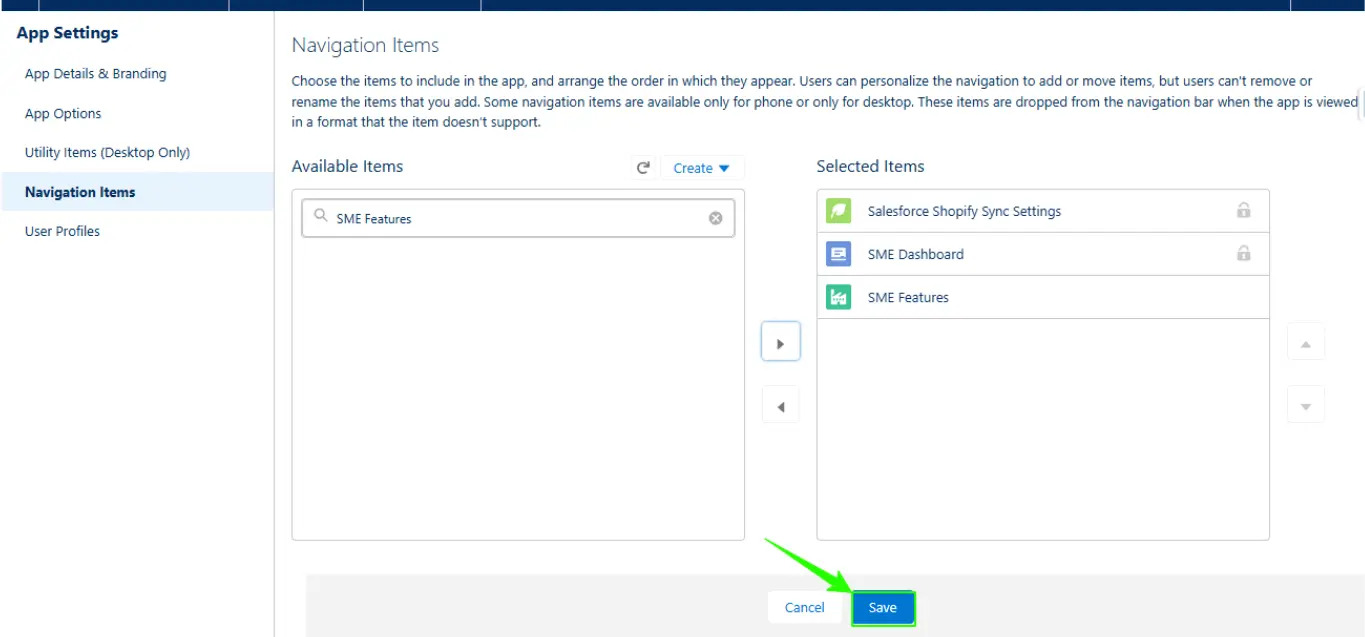Move selected item up in order
The width and height of the screenshot is (1365, 637).
[1305, 343]
